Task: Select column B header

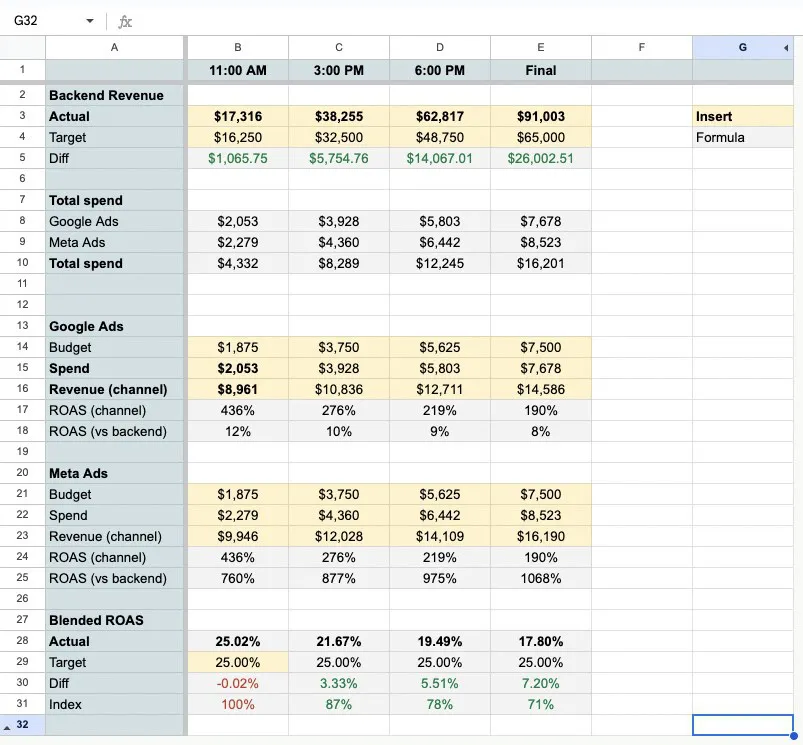Action: click(x=238, y=48)
